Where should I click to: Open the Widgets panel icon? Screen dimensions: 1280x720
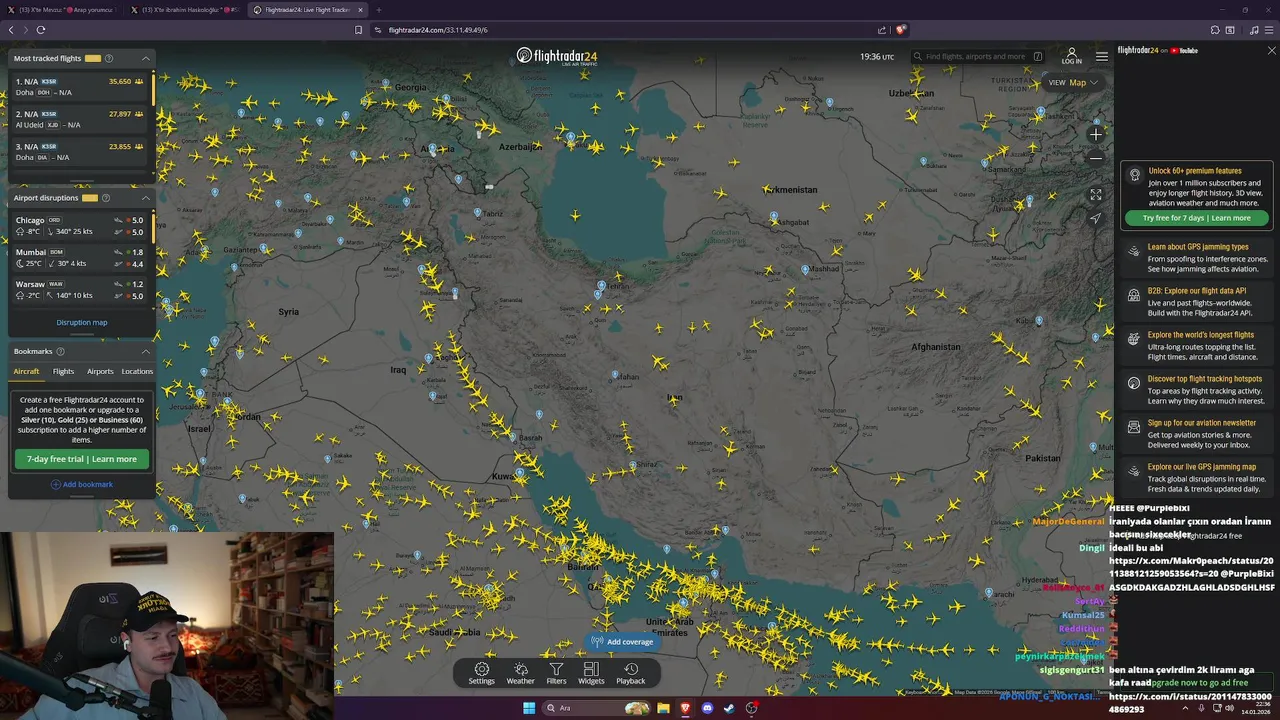[x=591, y=673]
